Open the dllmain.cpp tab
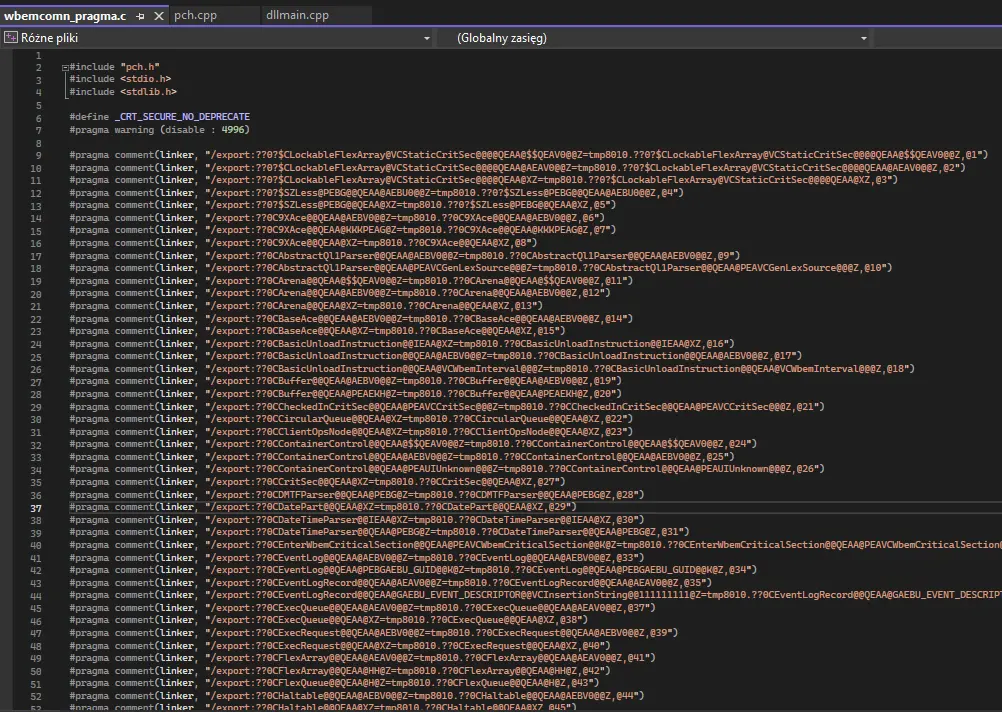The image size is (1002, 712). pyautogui.click(x=297, y=16)
